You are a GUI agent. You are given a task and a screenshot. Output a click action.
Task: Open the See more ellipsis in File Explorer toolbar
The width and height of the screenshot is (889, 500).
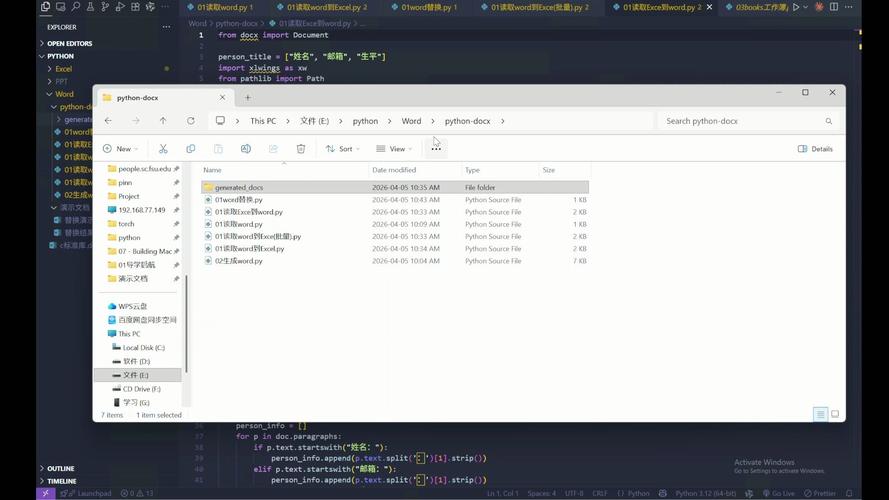pyautogui.click(x=436, y=149)
